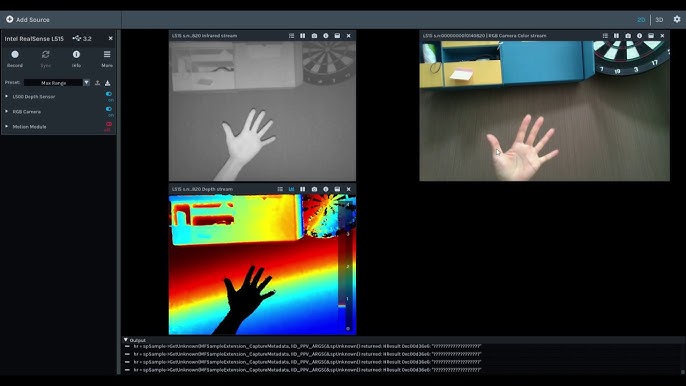Switch to 2D view

[641, 20]
